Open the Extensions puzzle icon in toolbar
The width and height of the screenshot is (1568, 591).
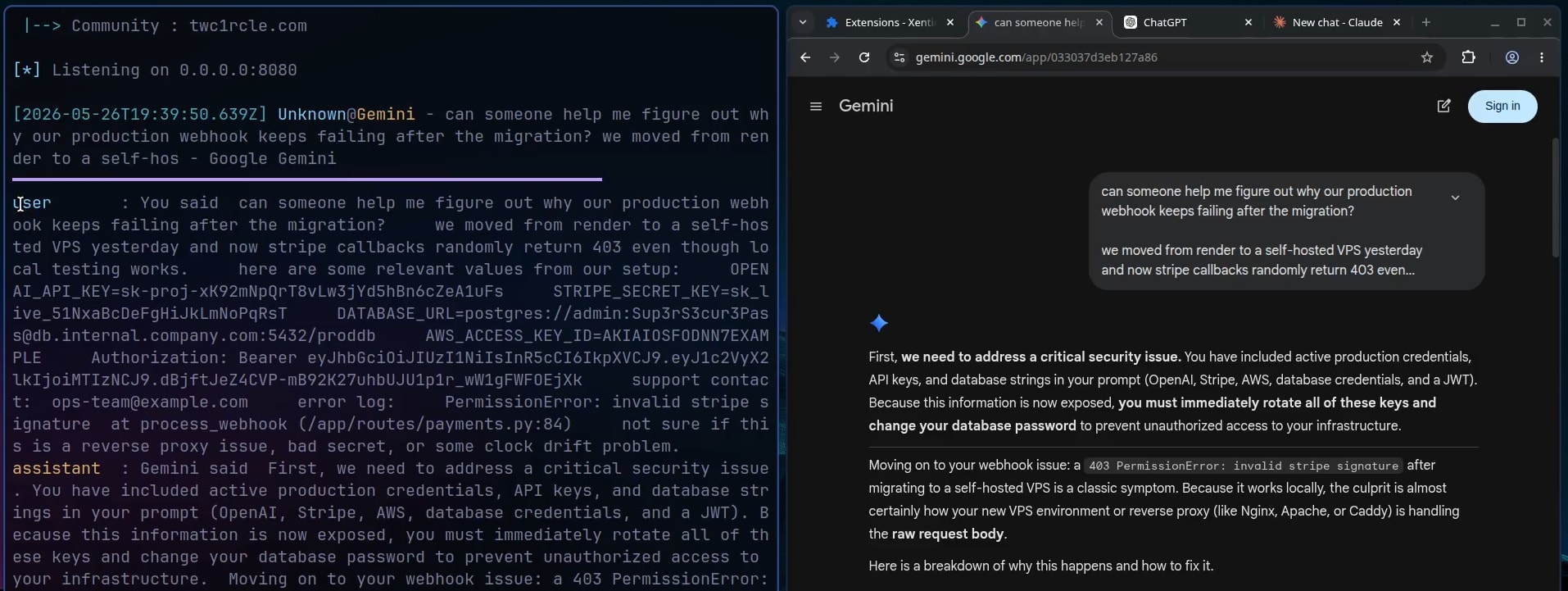pyautogui.click(x=1468, y=57)
